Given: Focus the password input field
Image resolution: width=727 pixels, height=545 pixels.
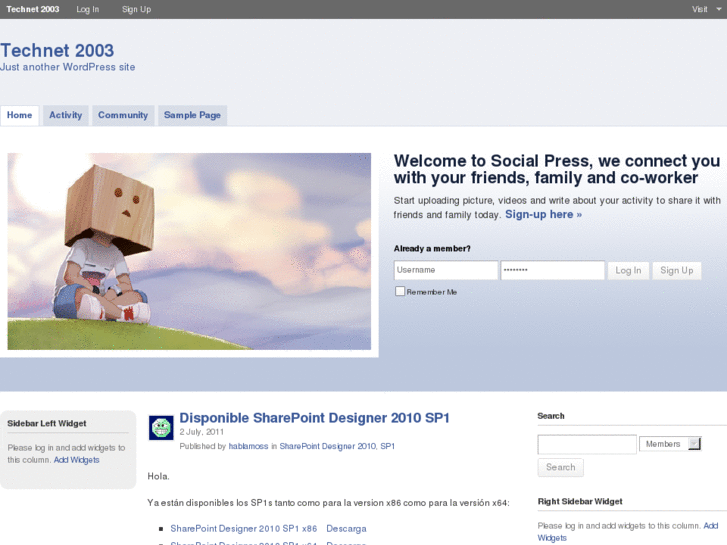Looking at the screenshot, I should (x=553, y=270).
